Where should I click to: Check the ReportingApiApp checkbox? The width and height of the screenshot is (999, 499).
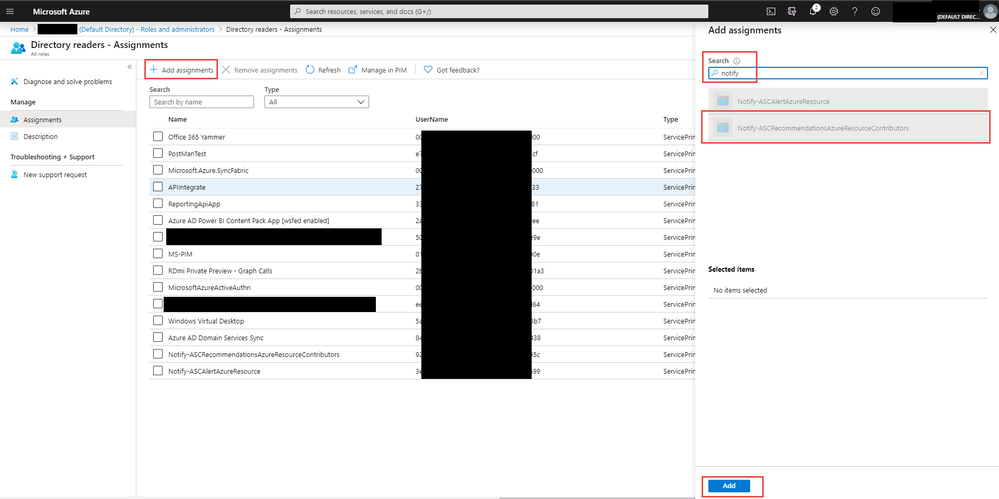157,203
